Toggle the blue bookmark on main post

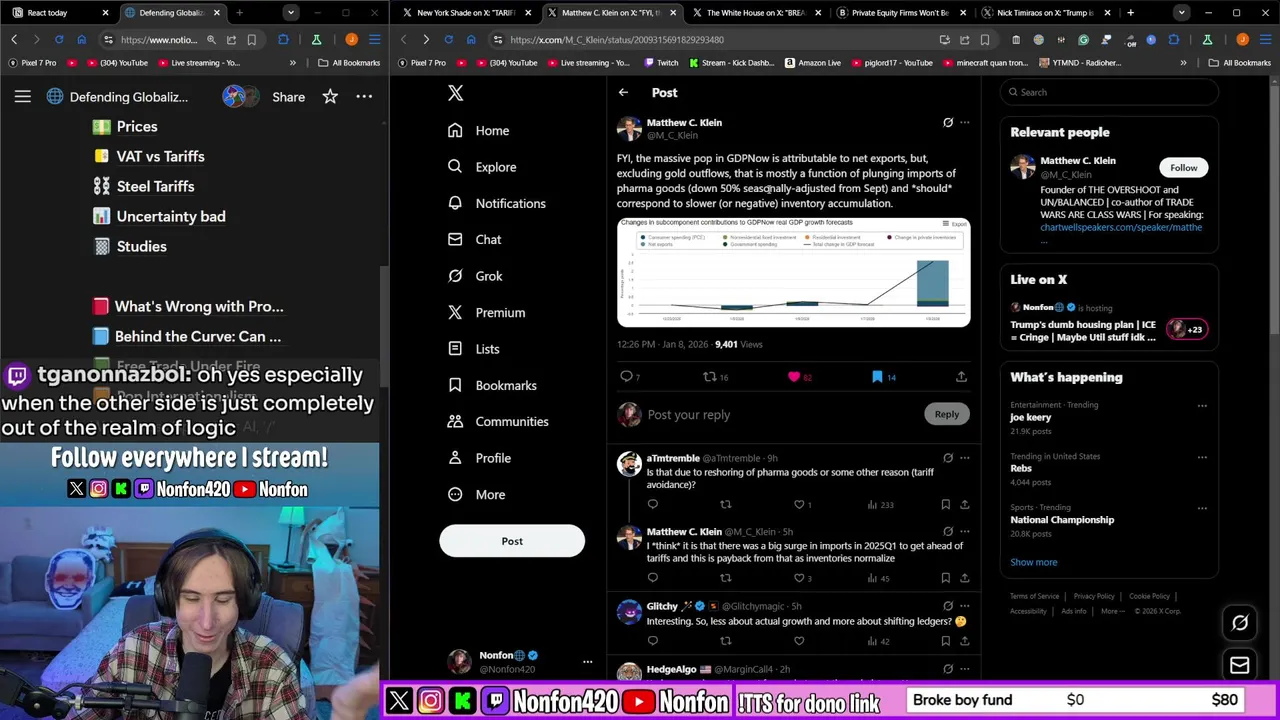click(x=877, y=377)
